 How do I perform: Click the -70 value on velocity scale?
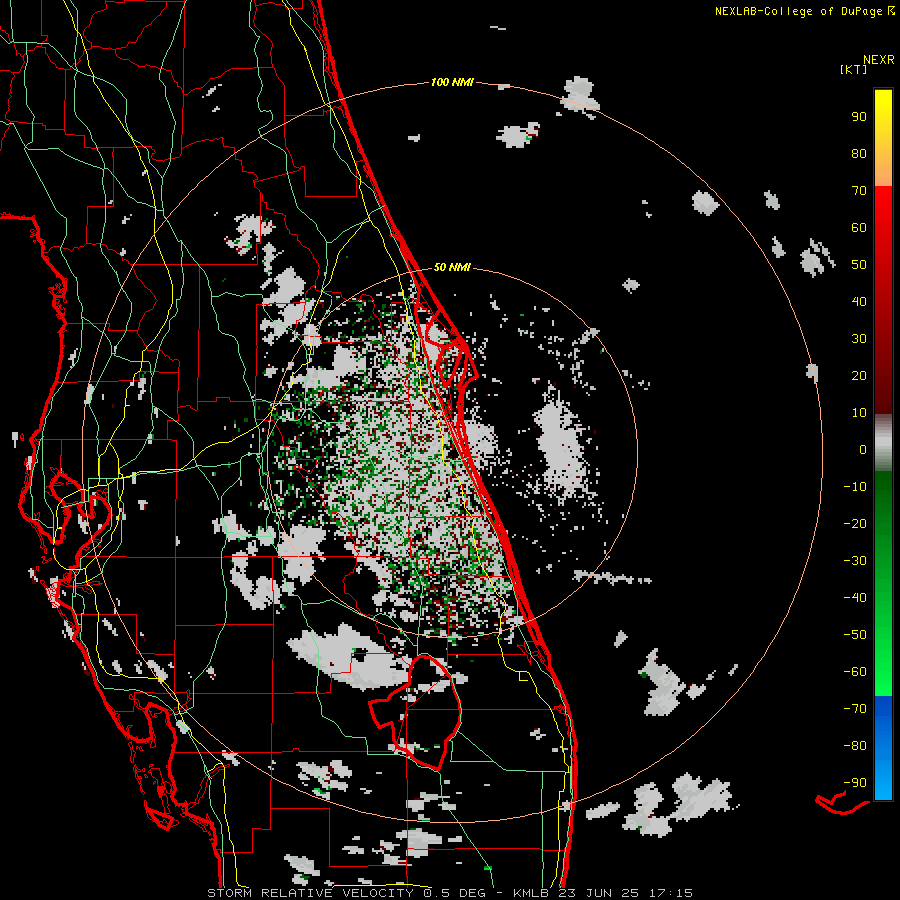tap(855, 709)
